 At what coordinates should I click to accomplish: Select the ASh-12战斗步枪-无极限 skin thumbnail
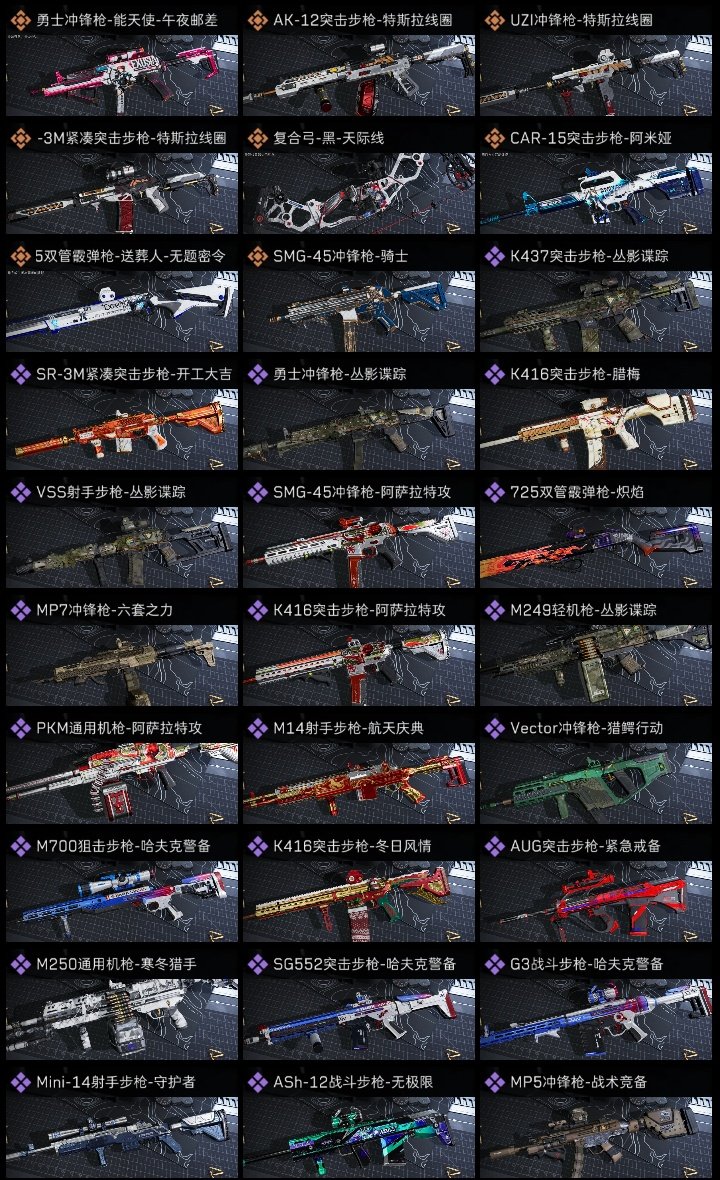tap(359, 1136)
